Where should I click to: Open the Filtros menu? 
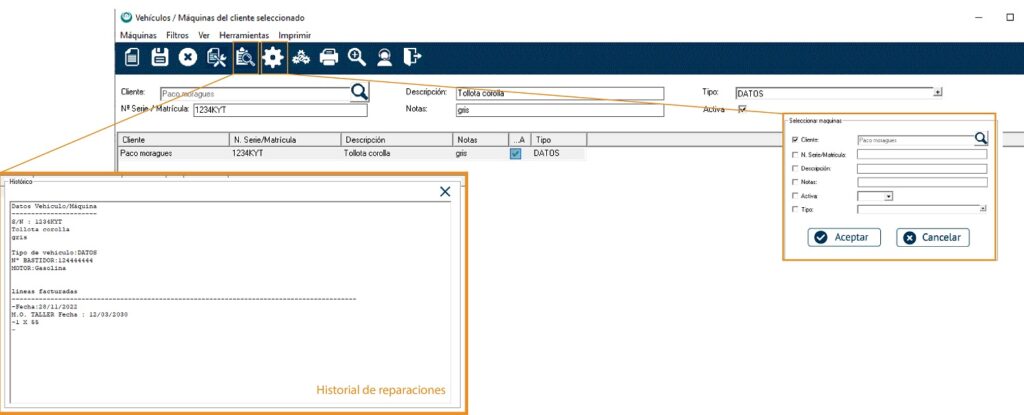coord(177,35)
